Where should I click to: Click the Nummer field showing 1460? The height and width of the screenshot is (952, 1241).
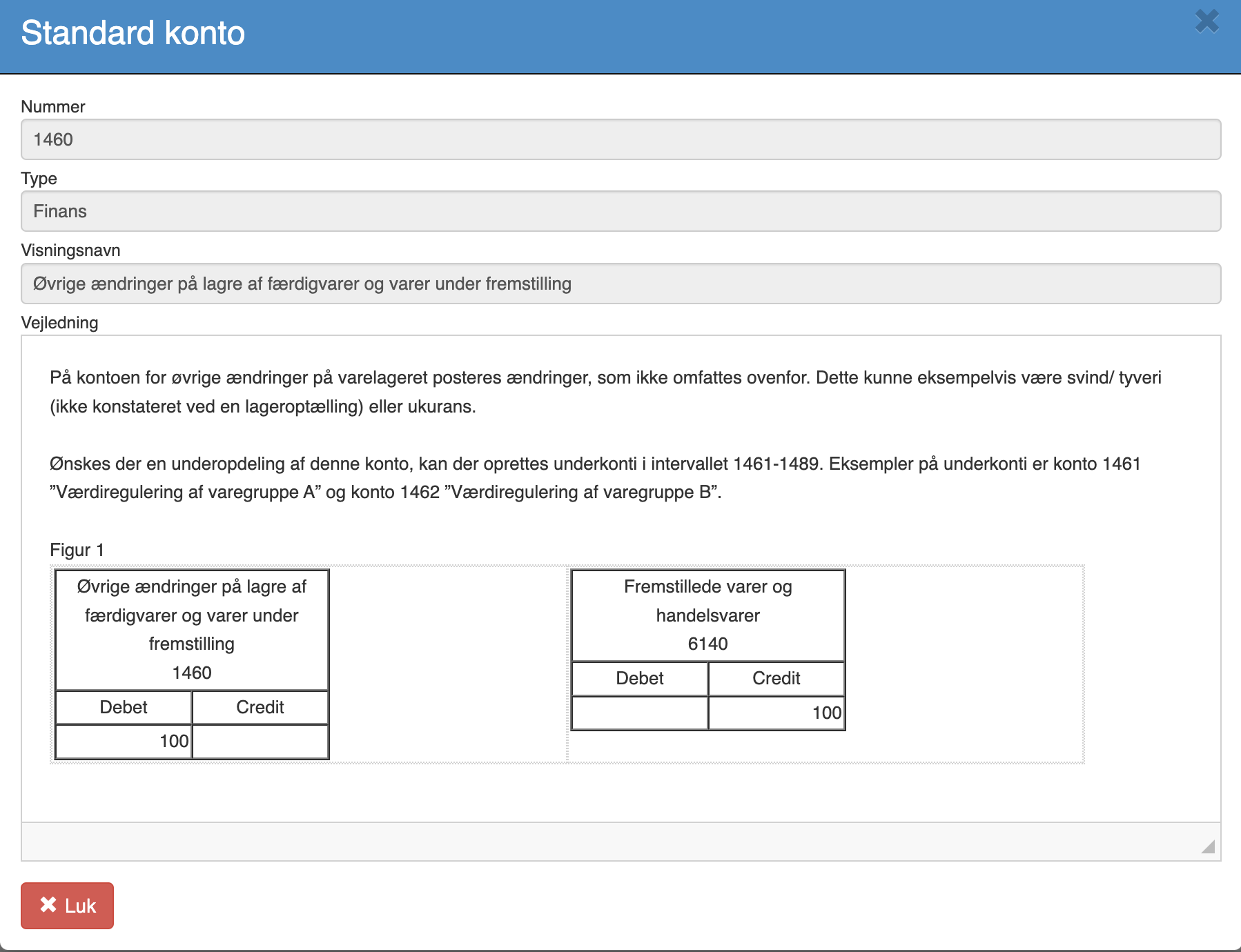pos(621,139)
